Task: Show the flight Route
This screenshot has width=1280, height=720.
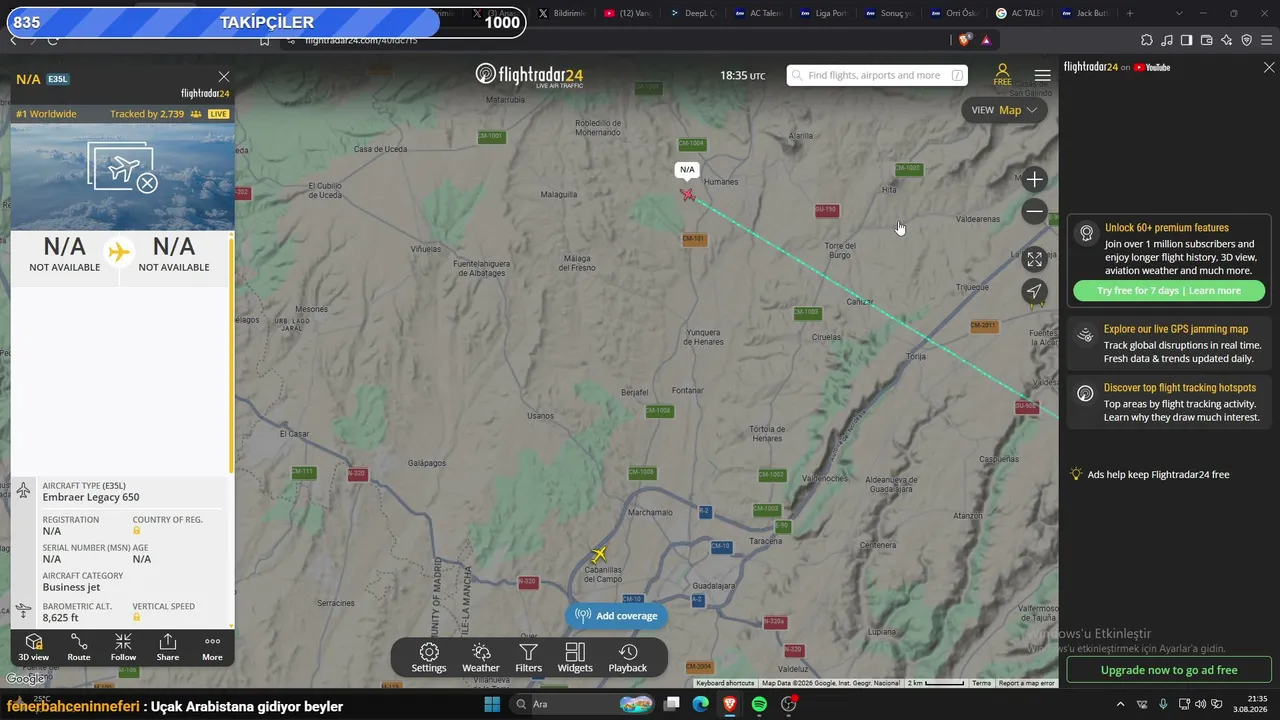Action: click(x=79, y=647)
